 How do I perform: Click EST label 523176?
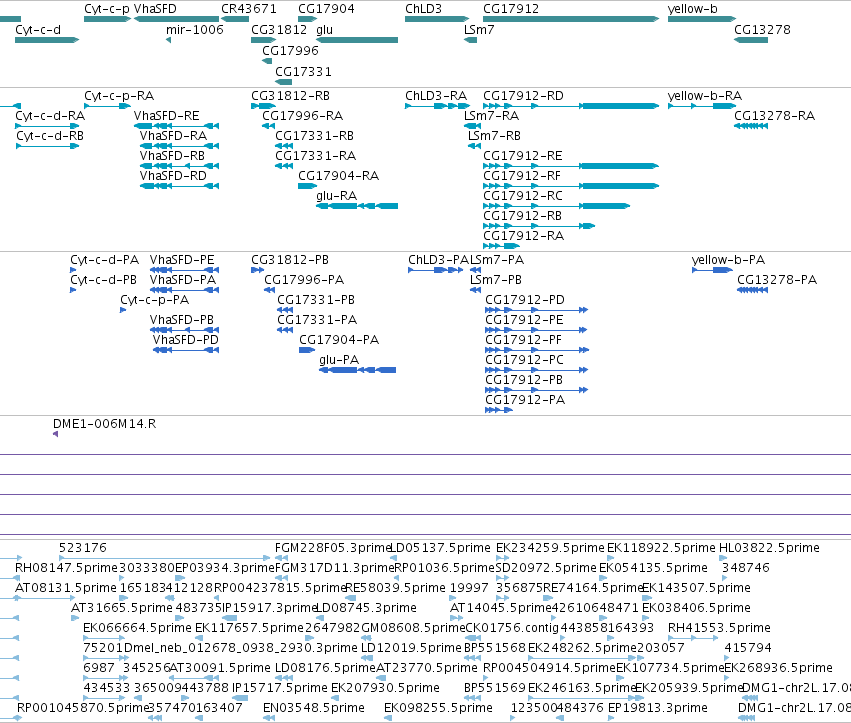point(82,548)
